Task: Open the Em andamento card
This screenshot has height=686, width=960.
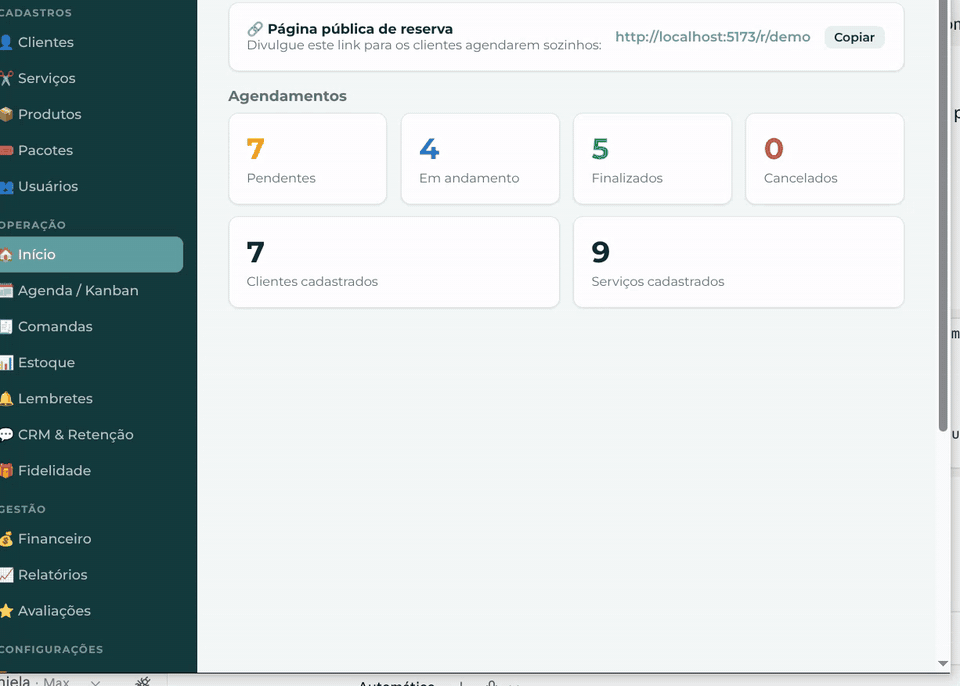Action: pyautogui.click(x=480, y=159)
